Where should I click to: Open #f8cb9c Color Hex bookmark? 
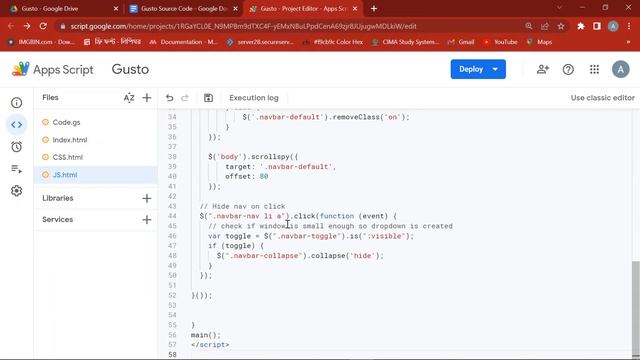333,42
